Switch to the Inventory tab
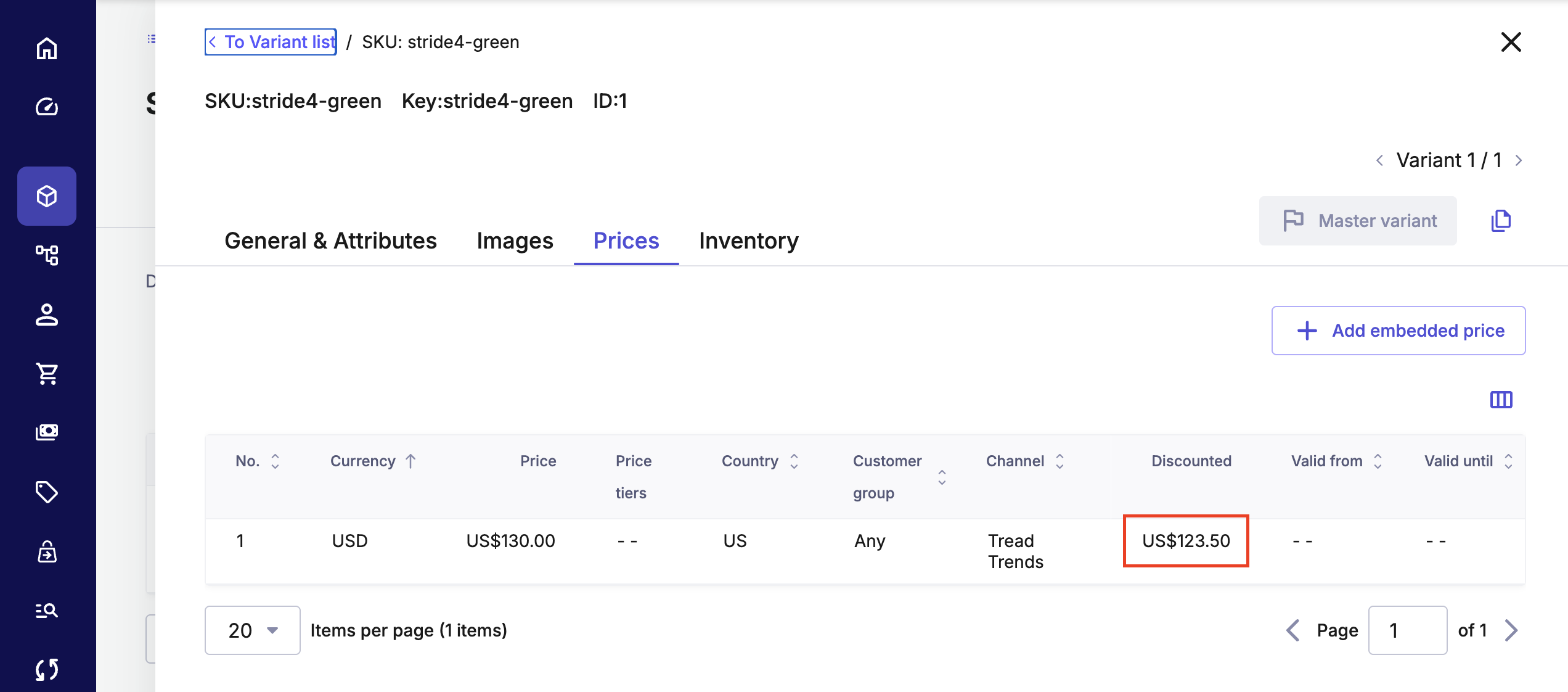 point(748,241)
